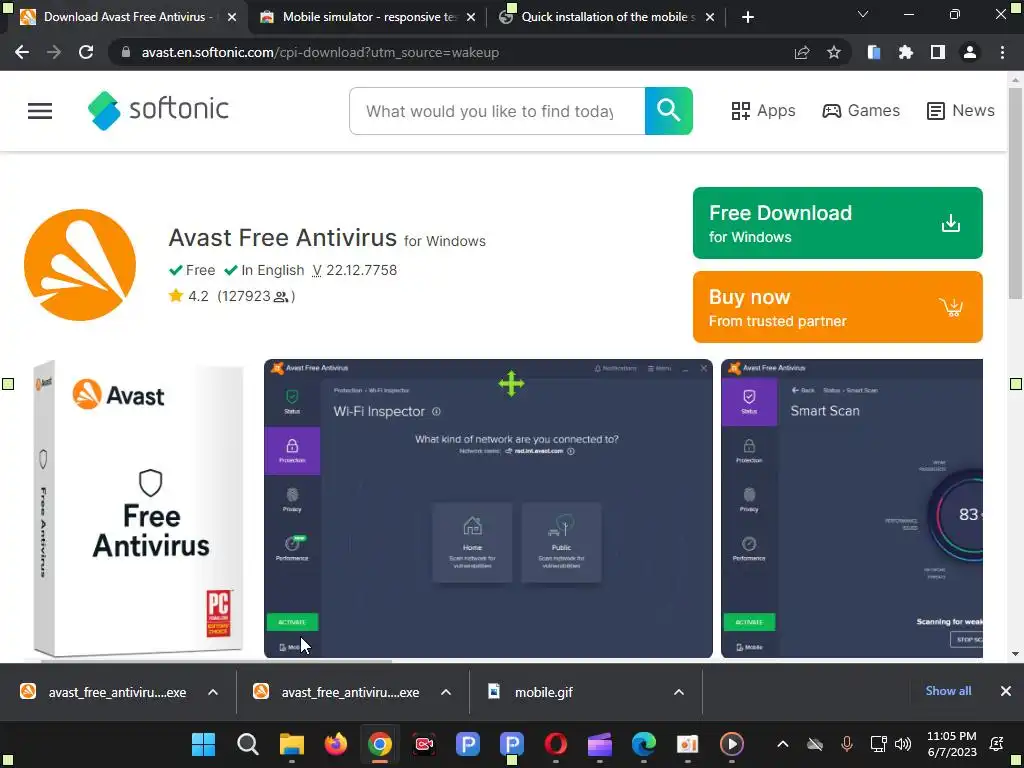Open the Apps section
The height and width of the screenshot is (768, 1024).
tap(763, 110)
